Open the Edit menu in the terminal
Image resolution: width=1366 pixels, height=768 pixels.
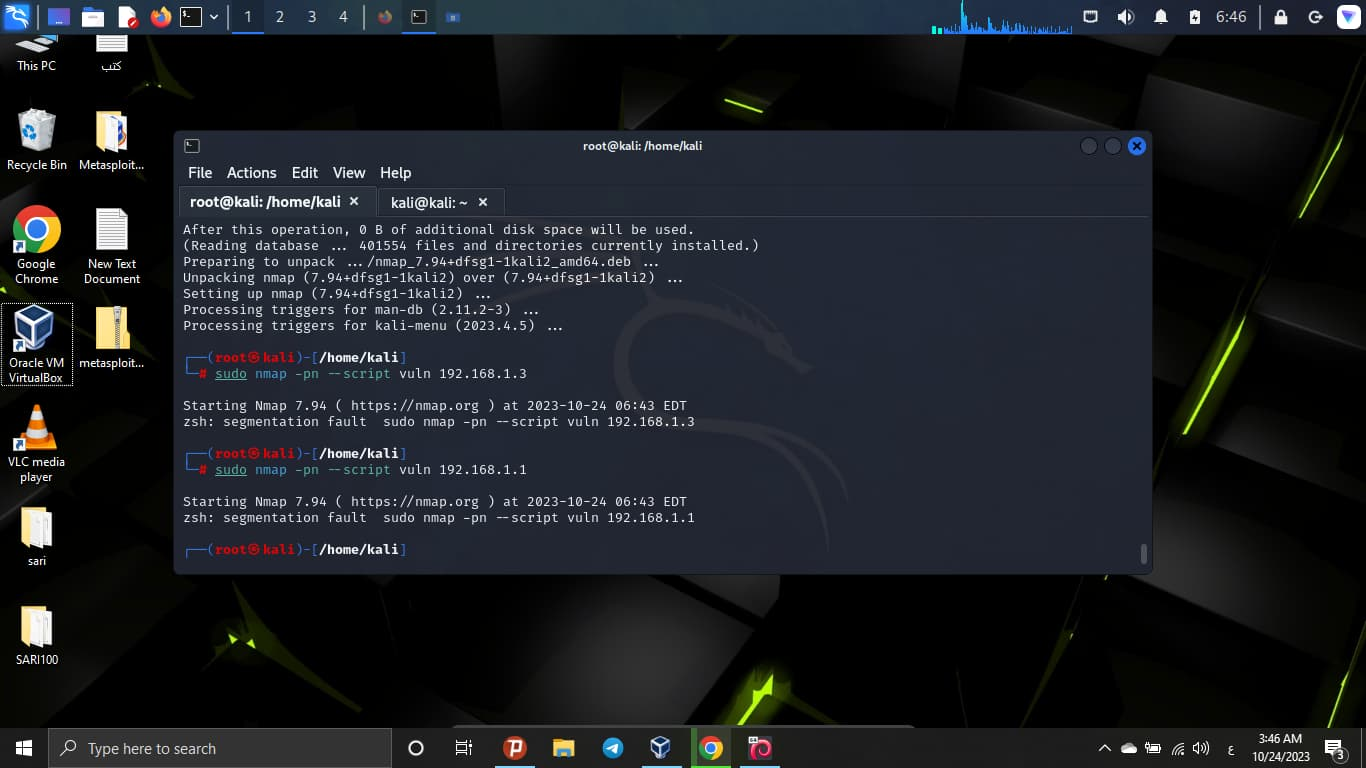point(305,173)
